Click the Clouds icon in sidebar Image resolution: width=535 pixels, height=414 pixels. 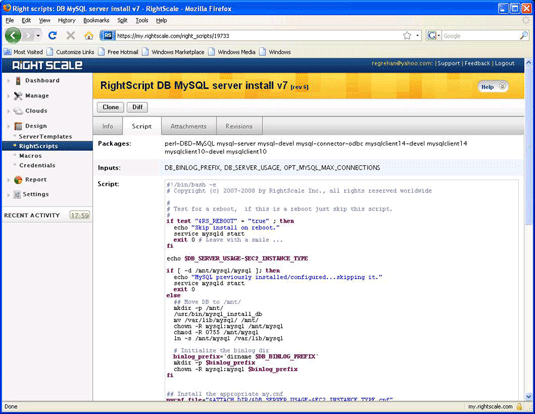[18, 111]
